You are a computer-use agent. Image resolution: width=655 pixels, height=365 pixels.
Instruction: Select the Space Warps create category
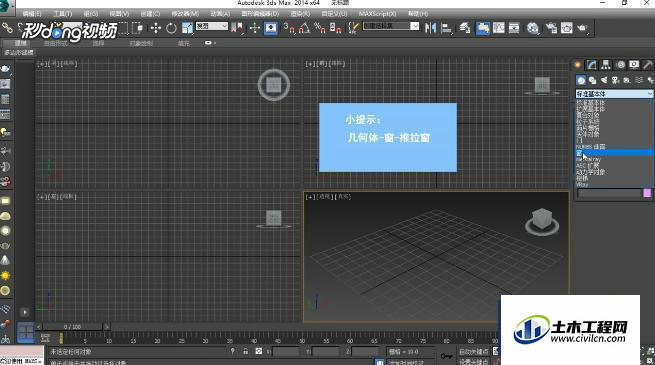[639, 80]
